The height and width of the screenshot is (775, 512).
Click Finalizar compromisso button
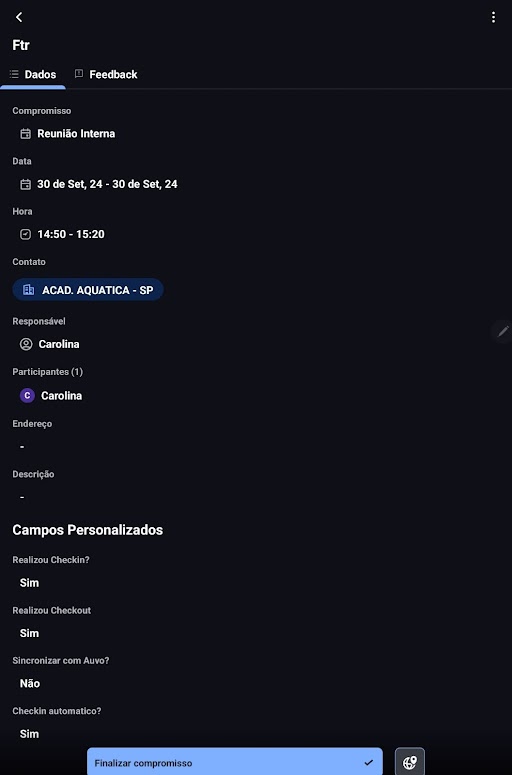[235, 762]
